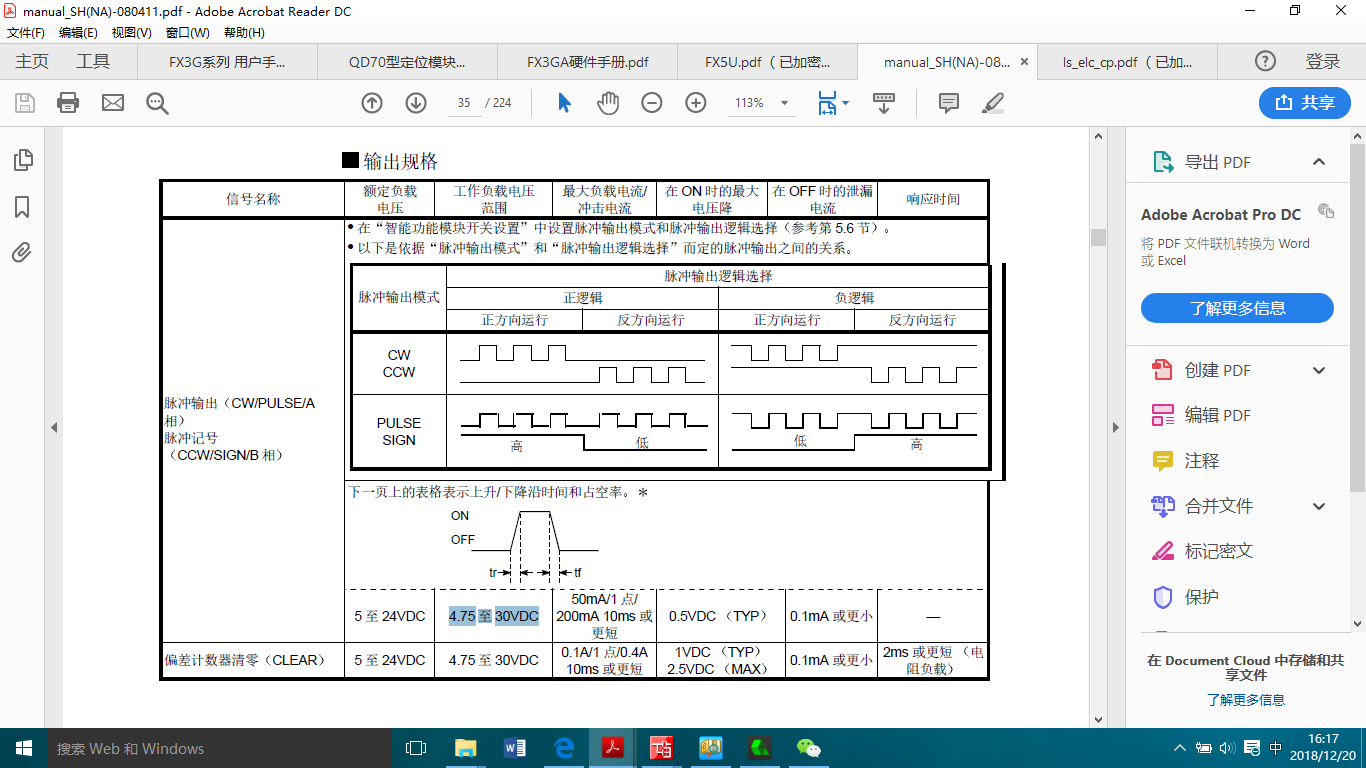The image size is (1366, 768).
Task: Go to next page arrow icon
Action: (x=416, y=103)
